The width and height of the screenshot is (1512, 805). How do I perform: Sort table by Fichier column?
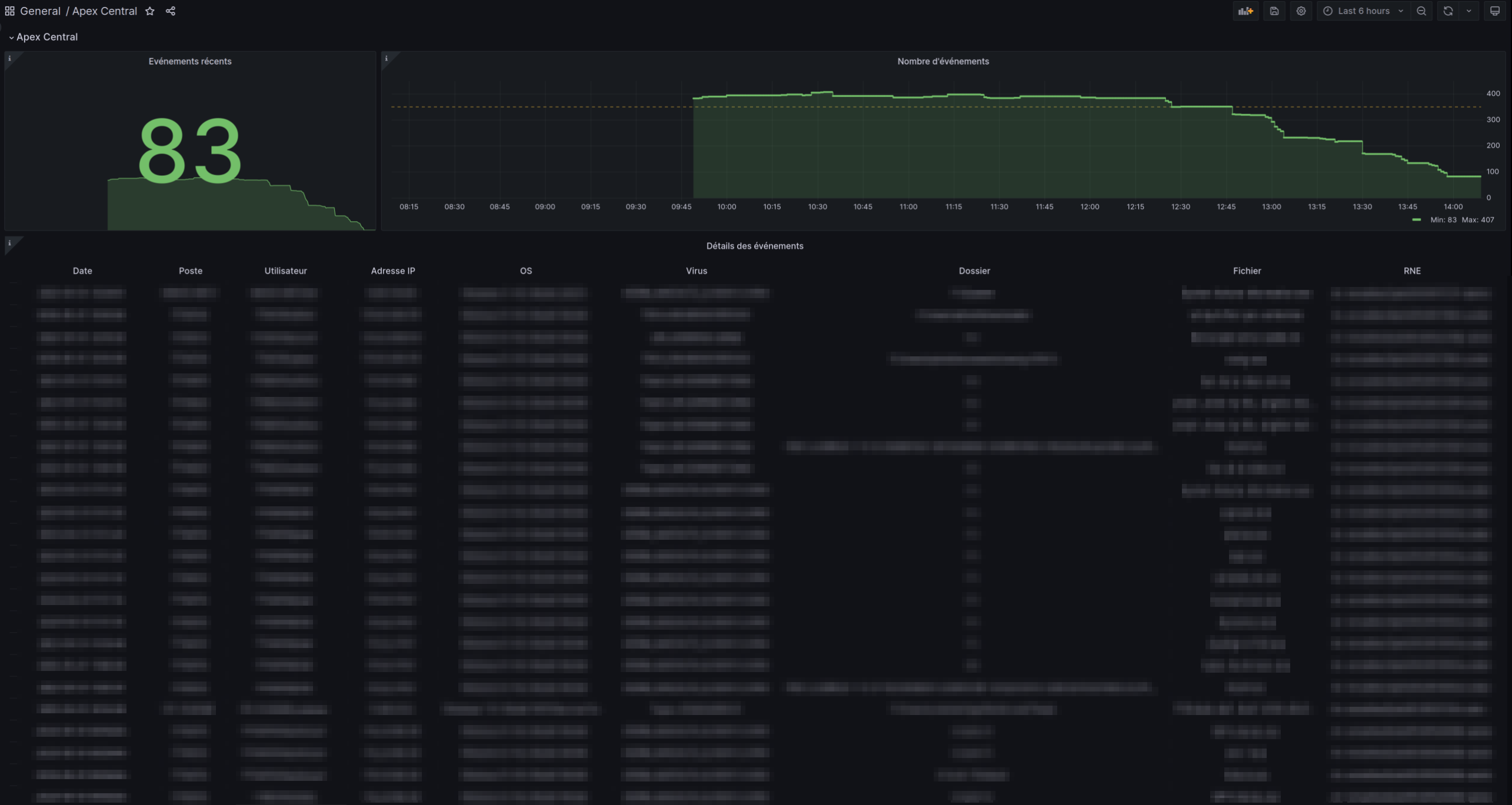click(1247, 270)
